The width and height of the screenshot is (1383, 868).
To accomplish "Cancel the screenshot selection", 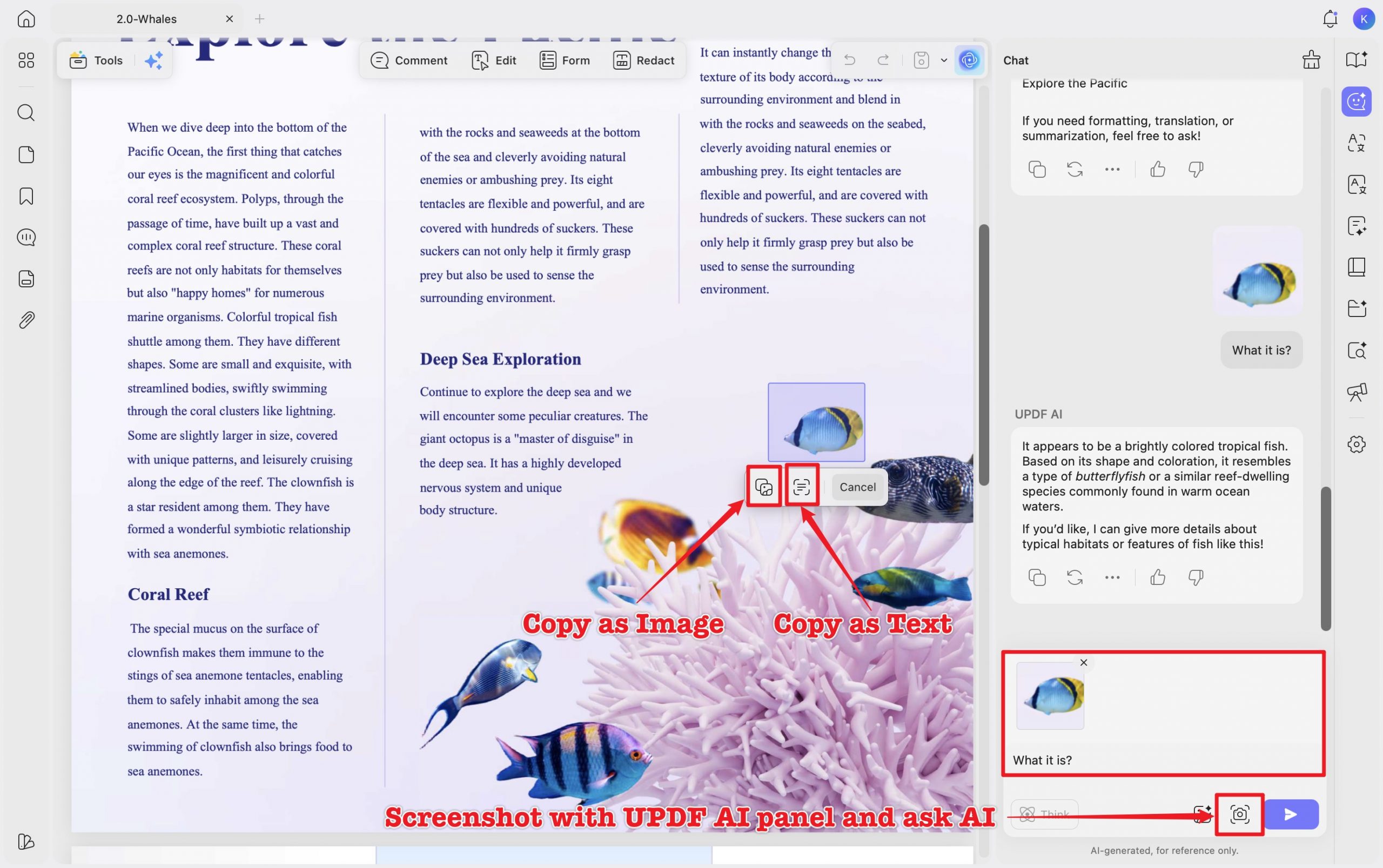I will tap(857, 487).
